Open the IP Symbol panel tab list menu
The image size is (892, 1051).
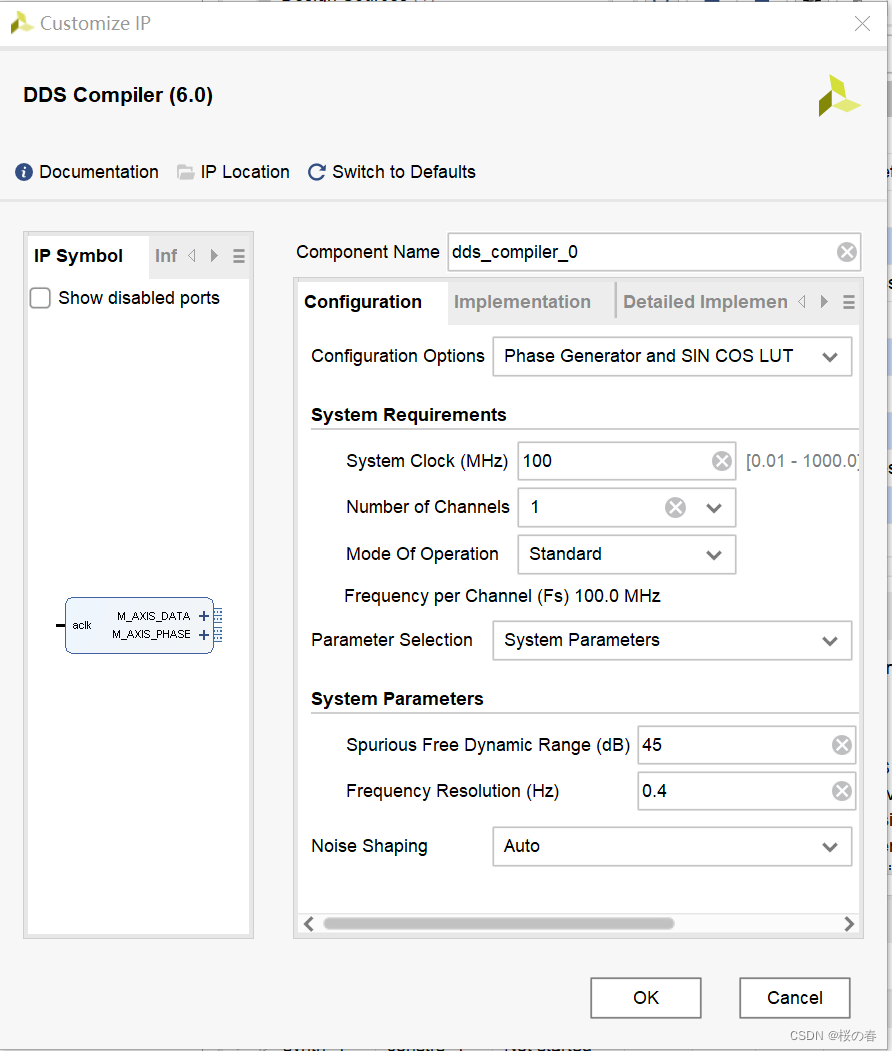pos(239,256)
